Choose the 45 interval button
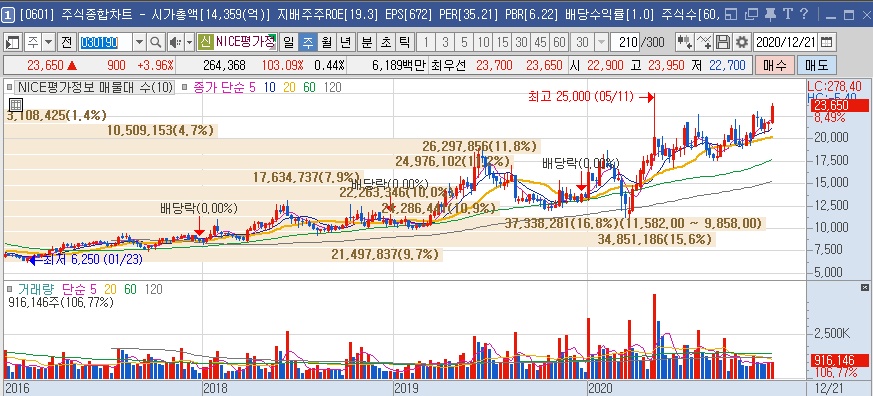The width and height of the screenshot is (873, 396). pyautogui.click(x=540, y=42)
